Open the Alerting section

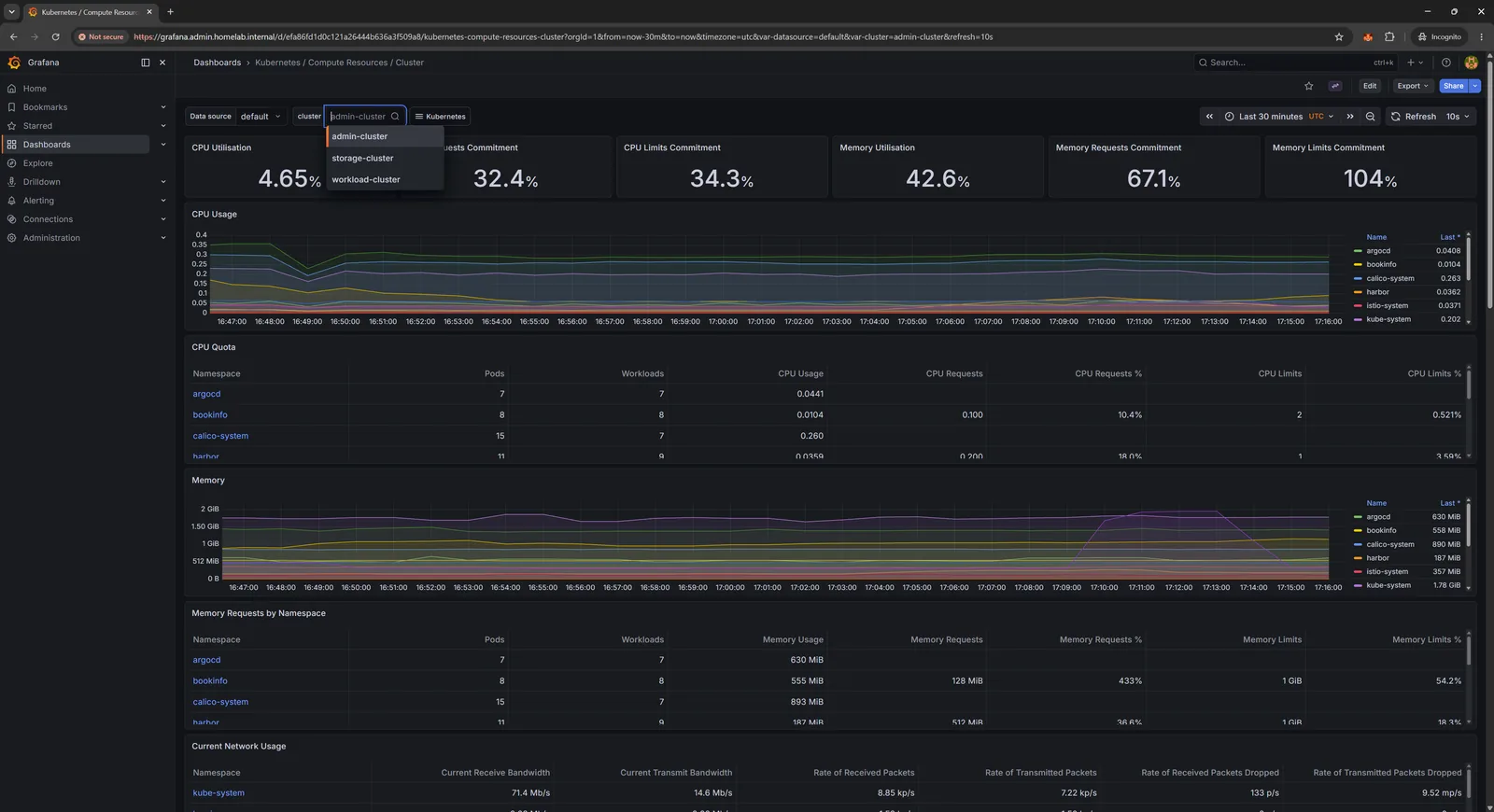coord(38,201)
